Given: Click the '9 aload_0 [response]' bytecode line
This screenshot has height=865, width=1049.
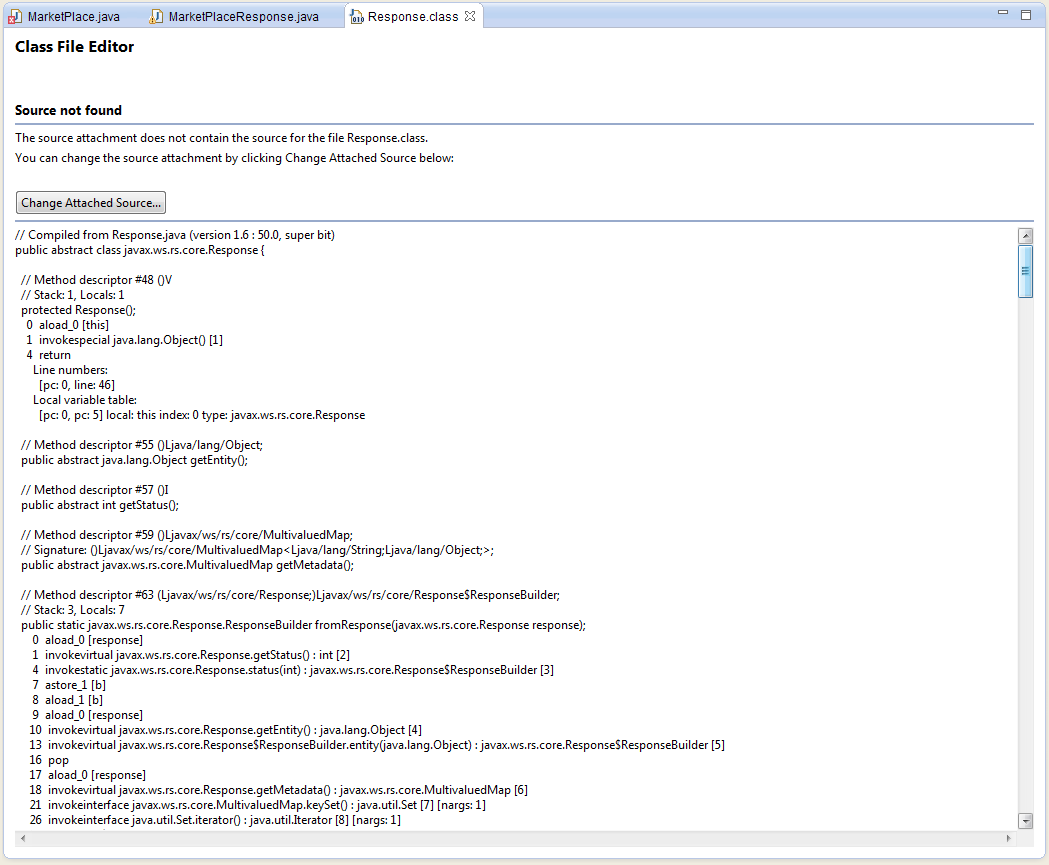Looking at the screenshot, I should (87, 715).
